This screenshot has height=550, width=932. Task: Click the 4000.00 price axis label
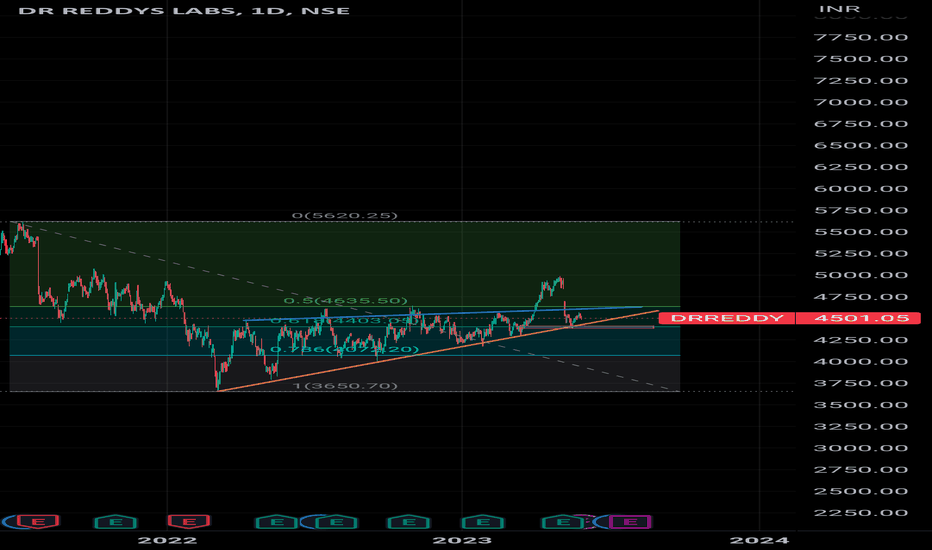point(861,361)
